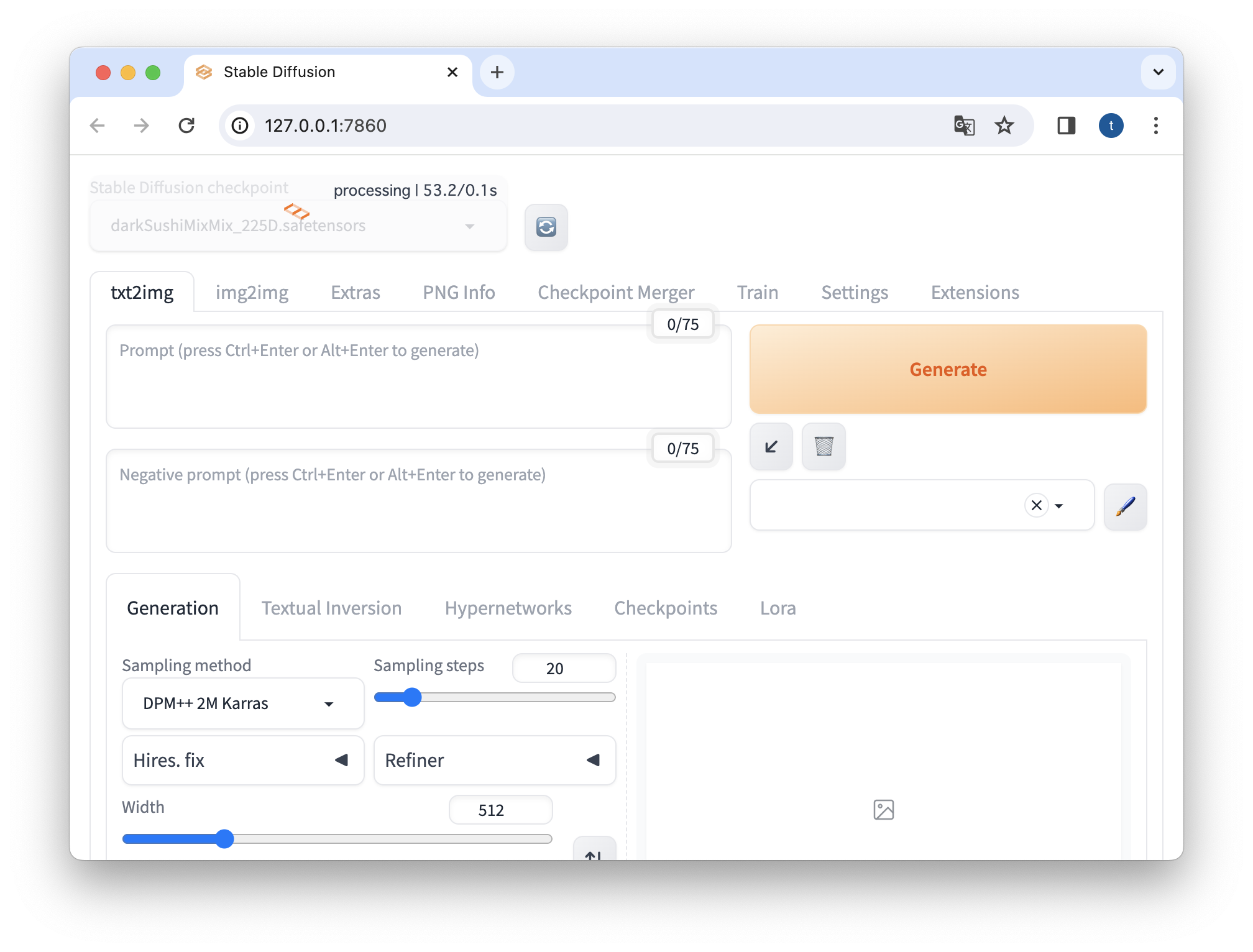Clear the styles selection with X icon
The width and height of the screenshot is (1253, 952).
pos(1036,505)
